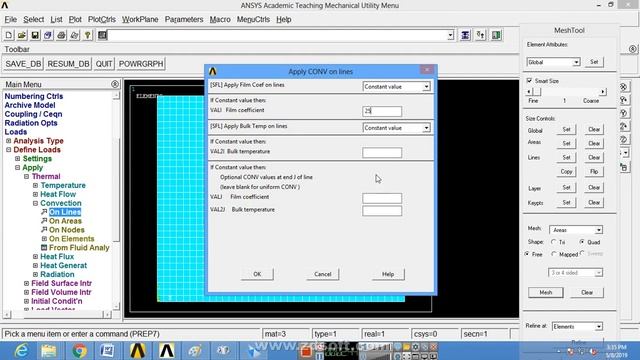Toggle the Smart Size checkbox
The width and height of the screenshot is (640, 360).
(x=529, y=80)
